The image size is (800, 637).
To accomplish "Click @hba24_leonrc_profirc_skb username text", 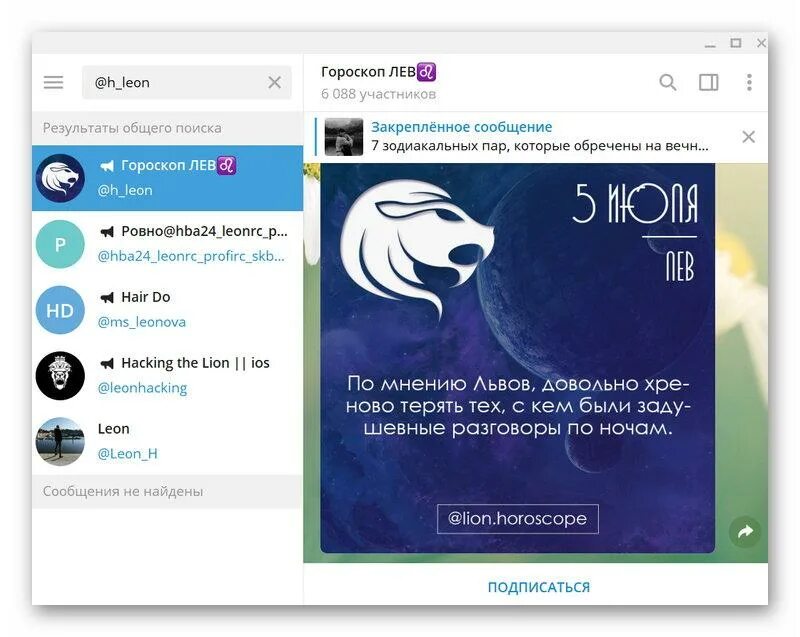I will [x=191, y=256].
